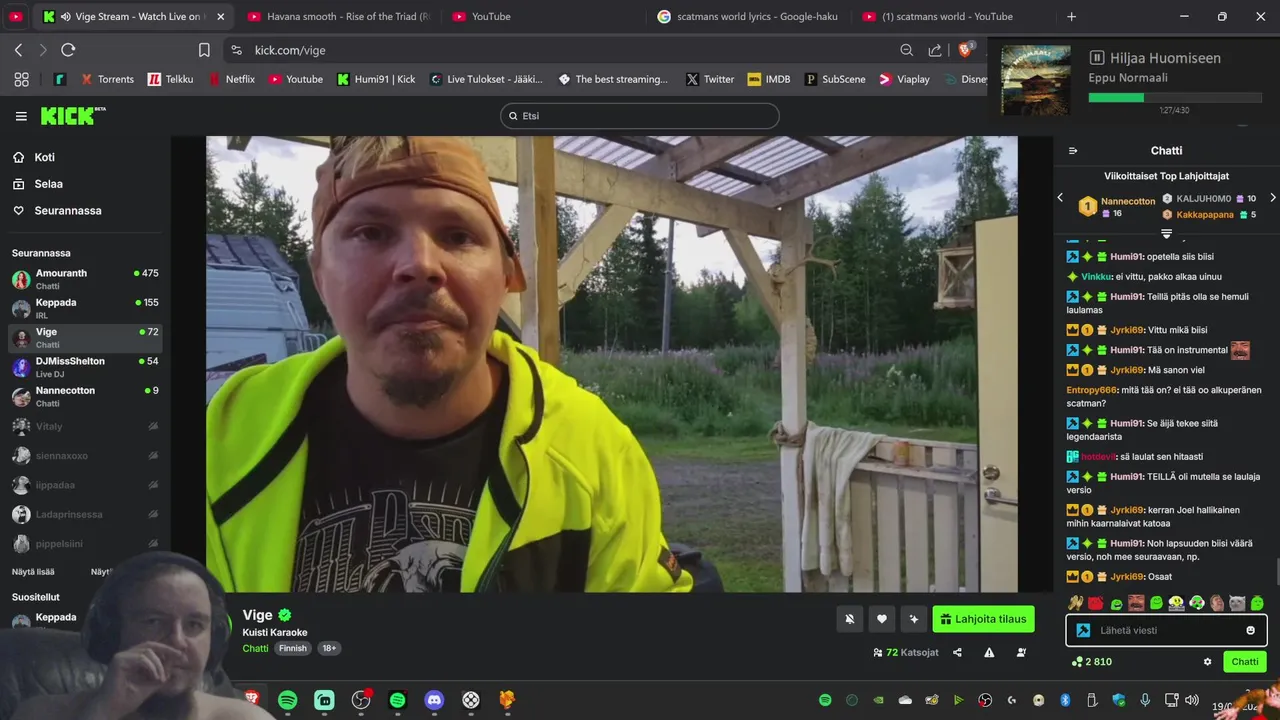Pause the Hiljaa Huomiseen media popup
Screen dimensions: 1280x720
(1096, 58)
